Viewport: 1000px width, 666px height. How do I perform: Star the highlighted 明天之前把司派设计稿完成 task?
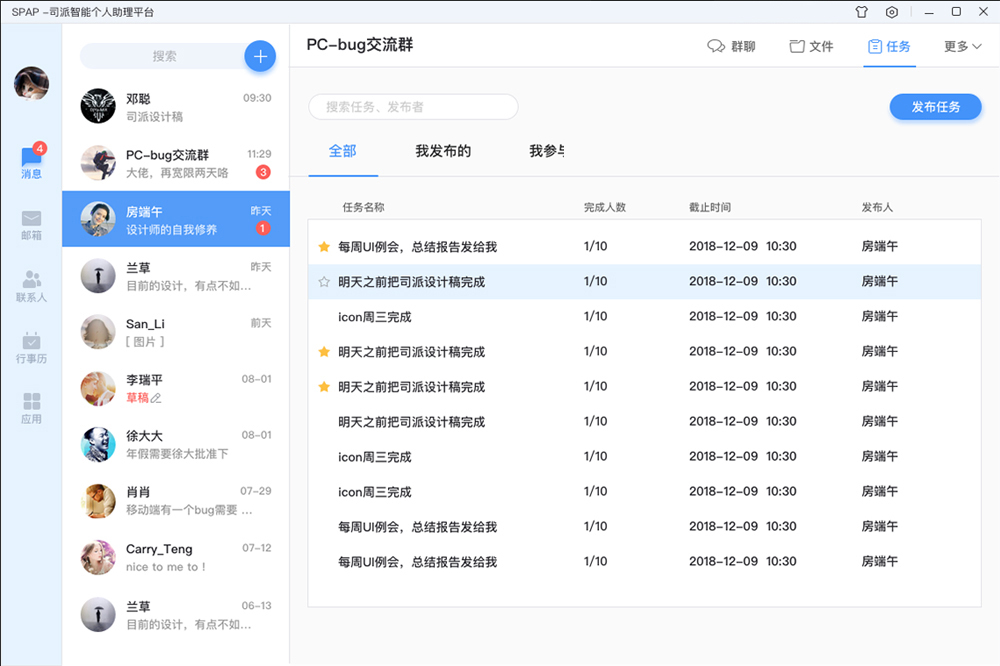pos(324,282)
